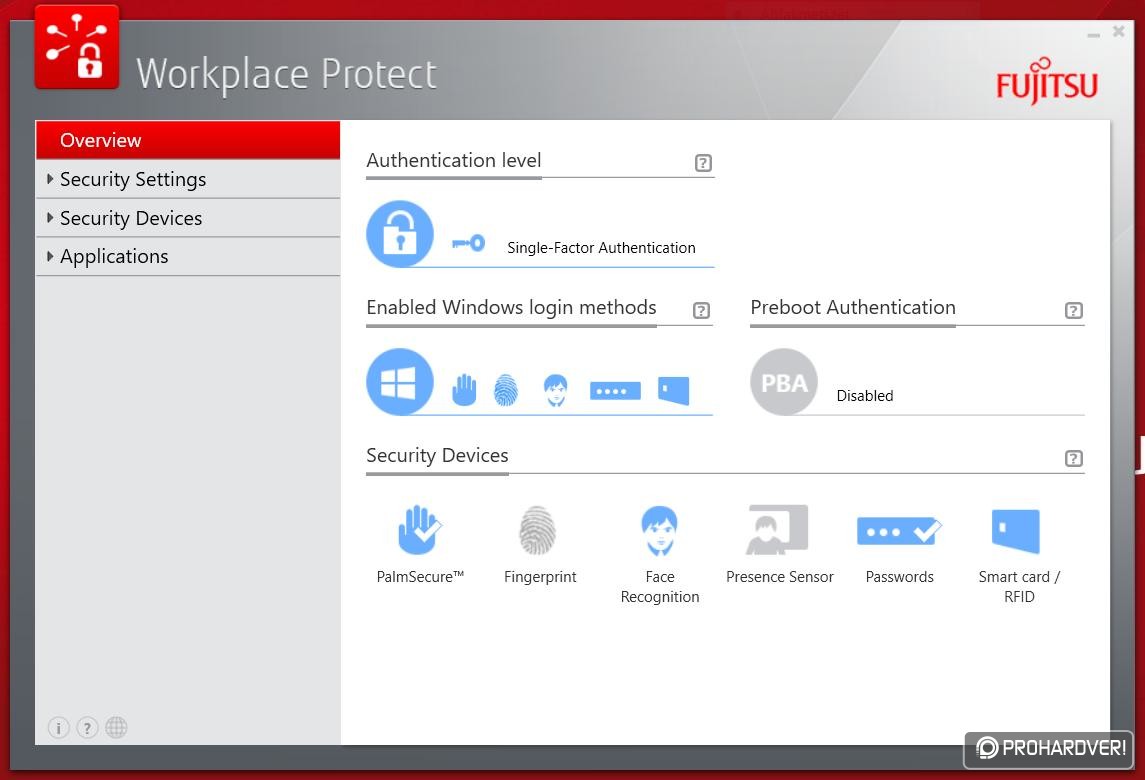Select Applications in the sidebar
Image resolution: width=1145 pixels, height=780 pixels.
tap(188, 256)
